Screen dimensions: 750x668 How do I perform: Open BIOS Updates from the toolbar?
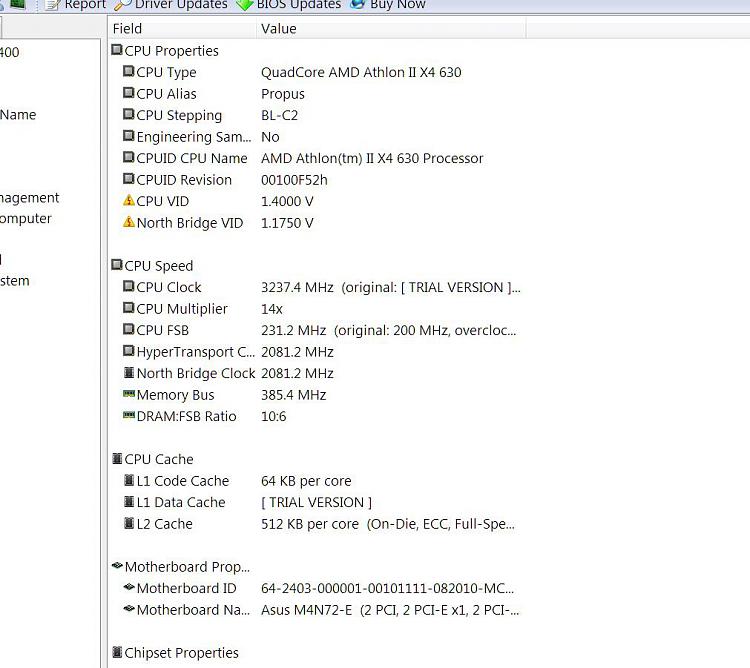pos(289,5)
